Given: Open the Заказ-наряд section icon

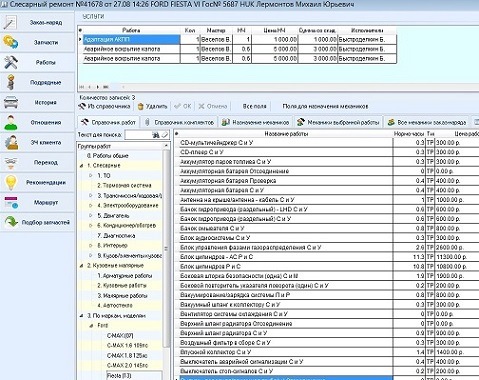Looking at the screenshot, I should (x=11, y=23).
